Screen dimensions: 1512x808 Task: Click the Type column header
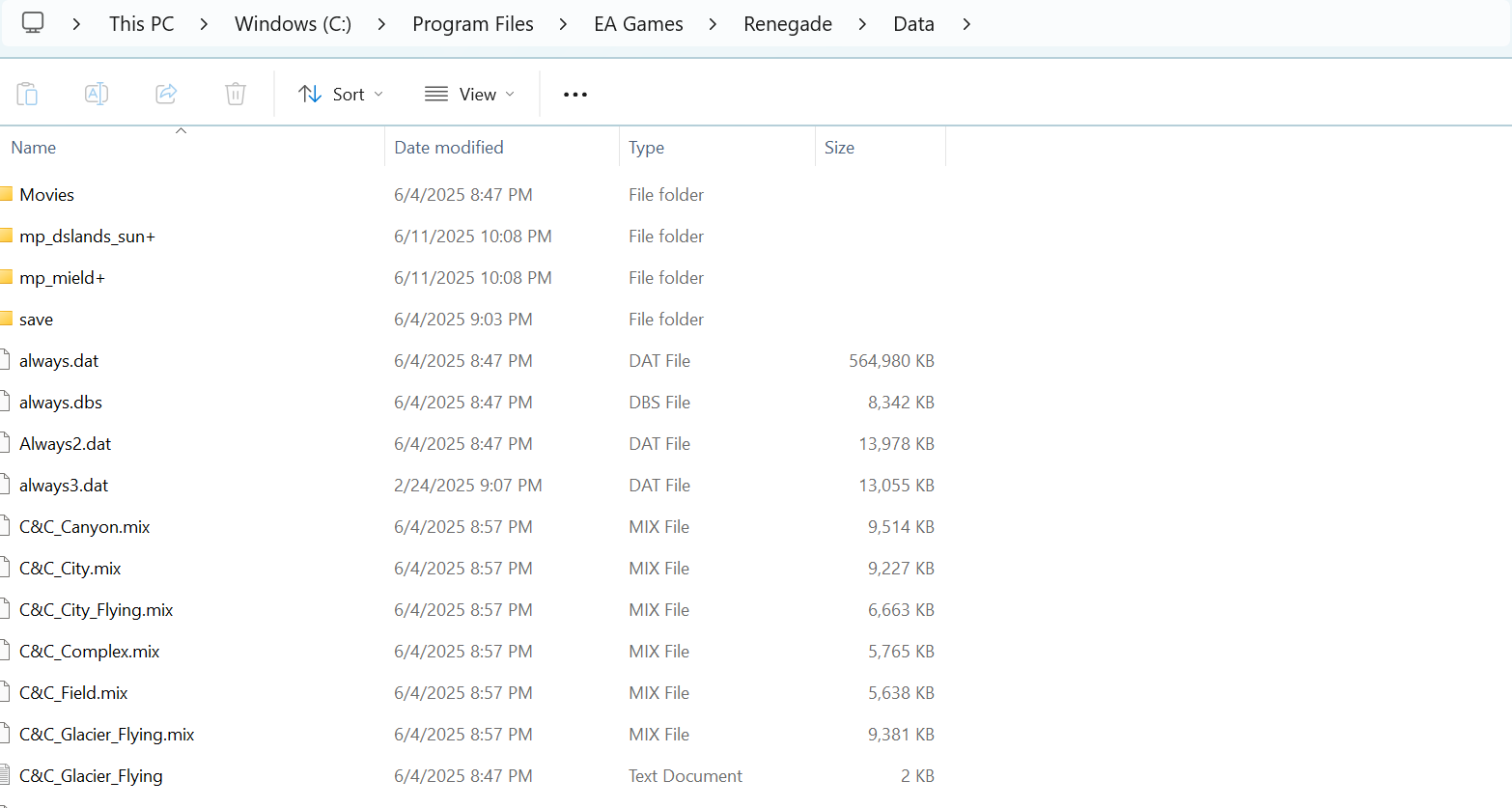point(646,148)
